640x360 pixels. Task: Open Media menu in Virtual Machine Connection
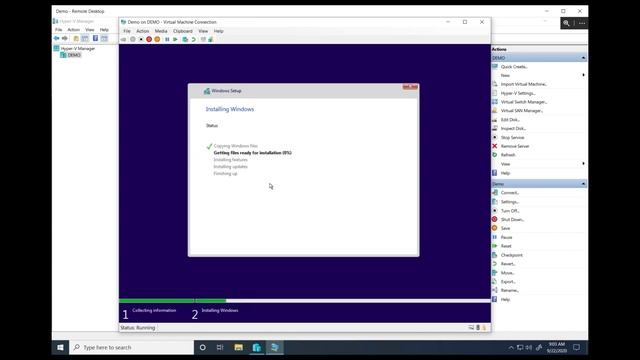tap(161, 31)
